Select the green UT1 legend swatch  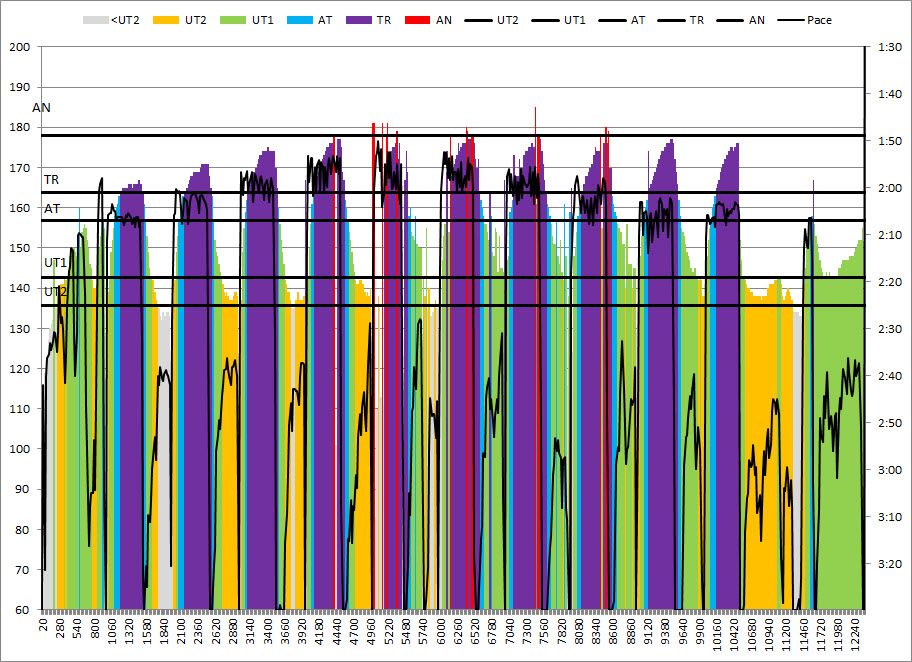click(232, 20)
